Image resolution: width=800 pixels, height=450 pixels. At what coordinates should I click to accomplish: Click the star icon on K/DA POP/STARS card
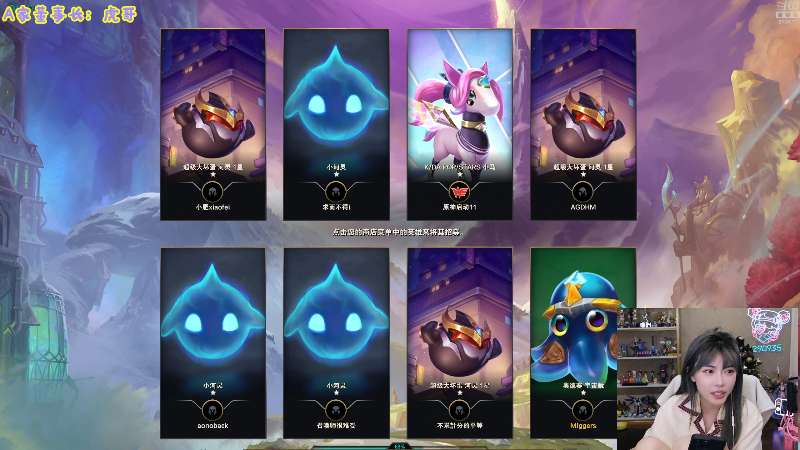[460, 174]
